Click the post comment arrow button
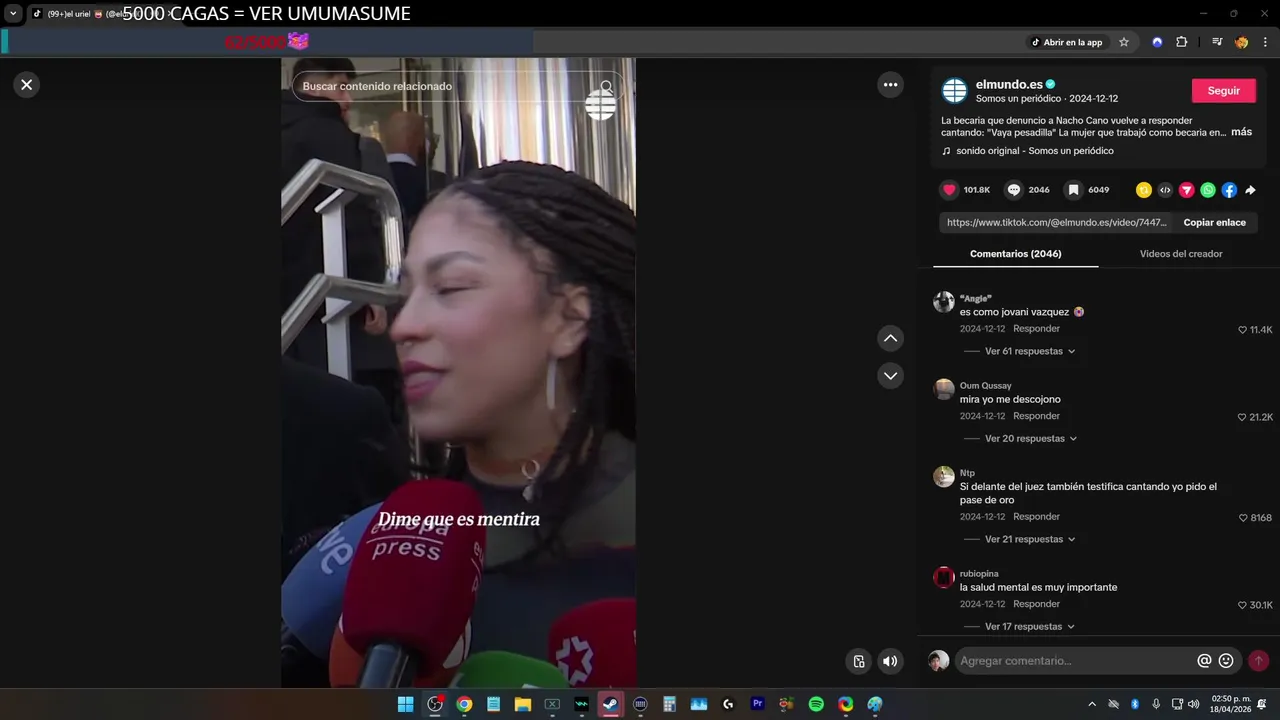The image size is (1280, 720). click(x=1259, y=661)
